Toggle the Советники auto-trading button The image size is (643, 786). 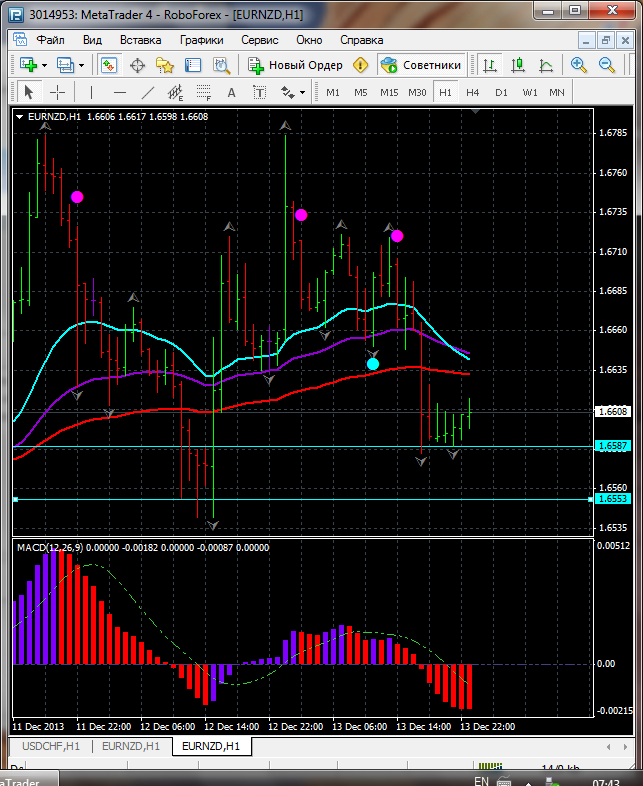(420, 65)
